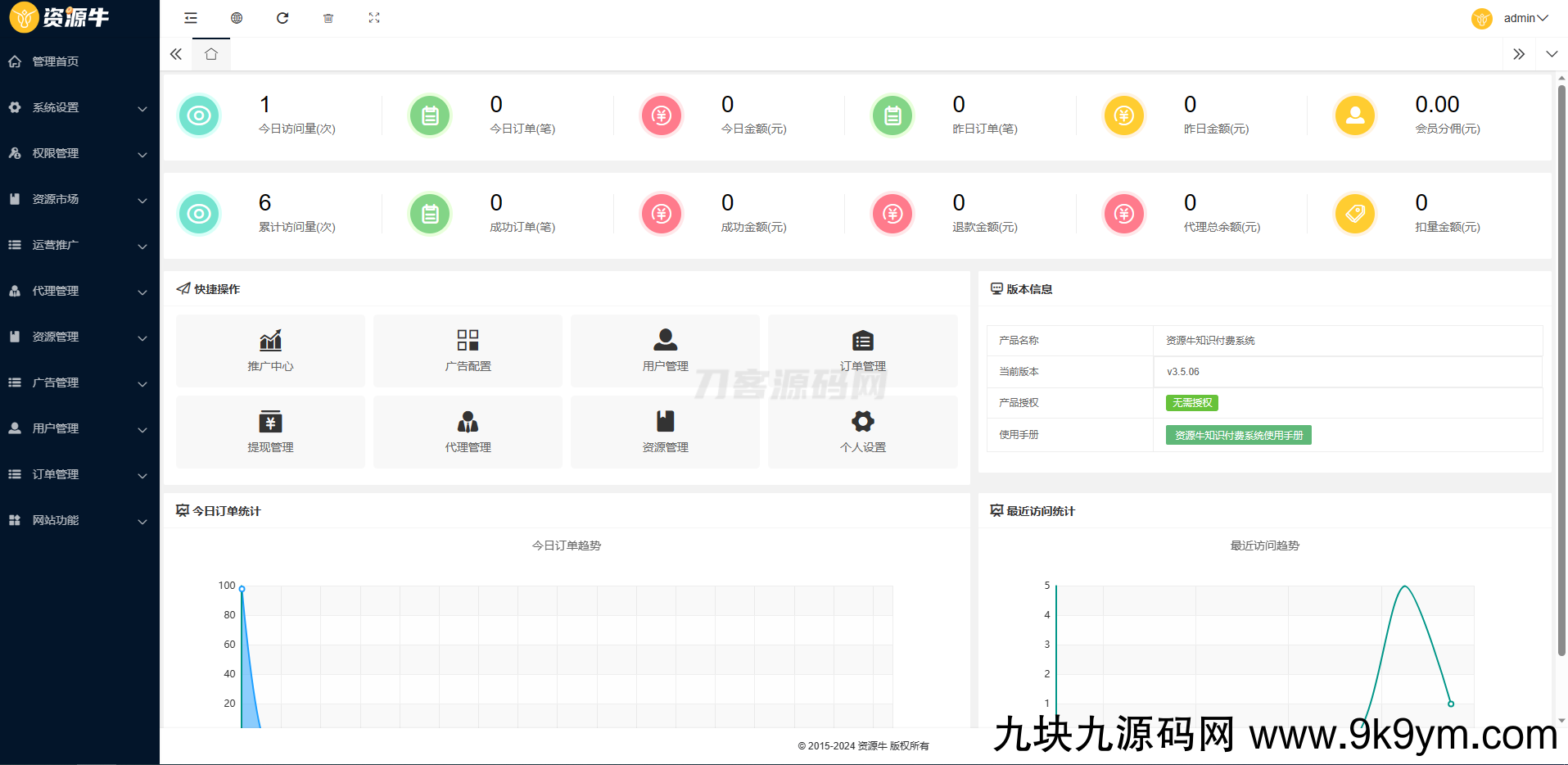Expand the 资源市场 sidebar menu
The width and height of the screenshot is (1568, 765).
(x=79, y=199)
